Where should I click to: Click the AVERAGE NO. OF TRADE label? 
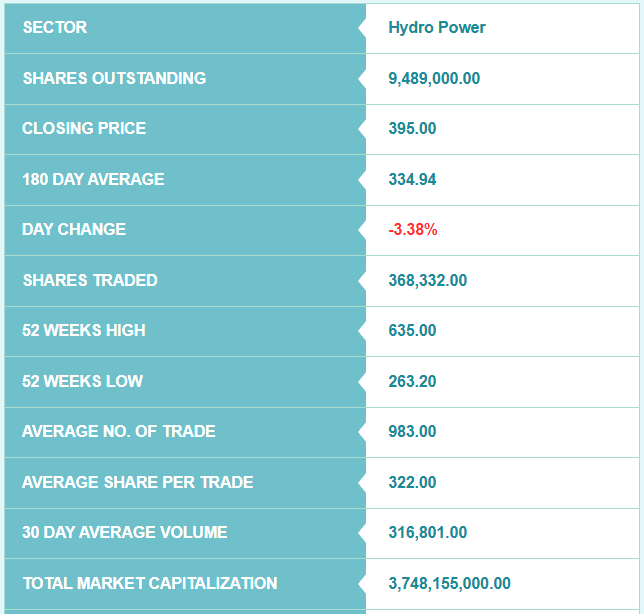[x=119, y=432]
